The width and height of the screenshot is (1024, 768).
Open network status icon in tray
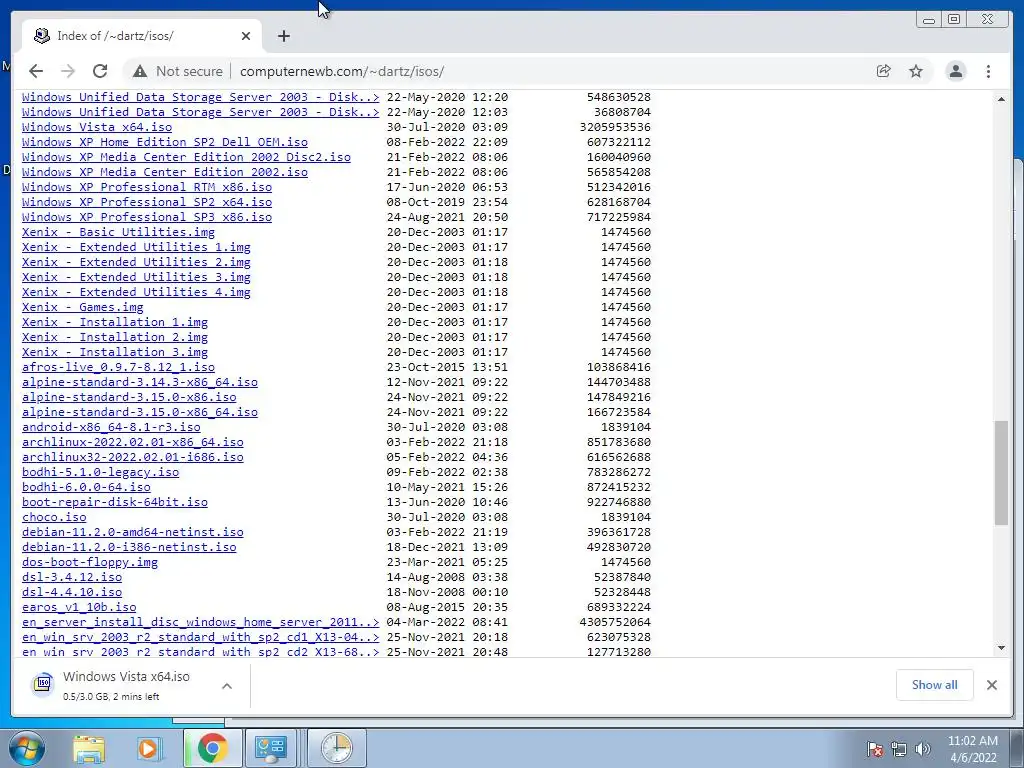(x=899, y=748)
